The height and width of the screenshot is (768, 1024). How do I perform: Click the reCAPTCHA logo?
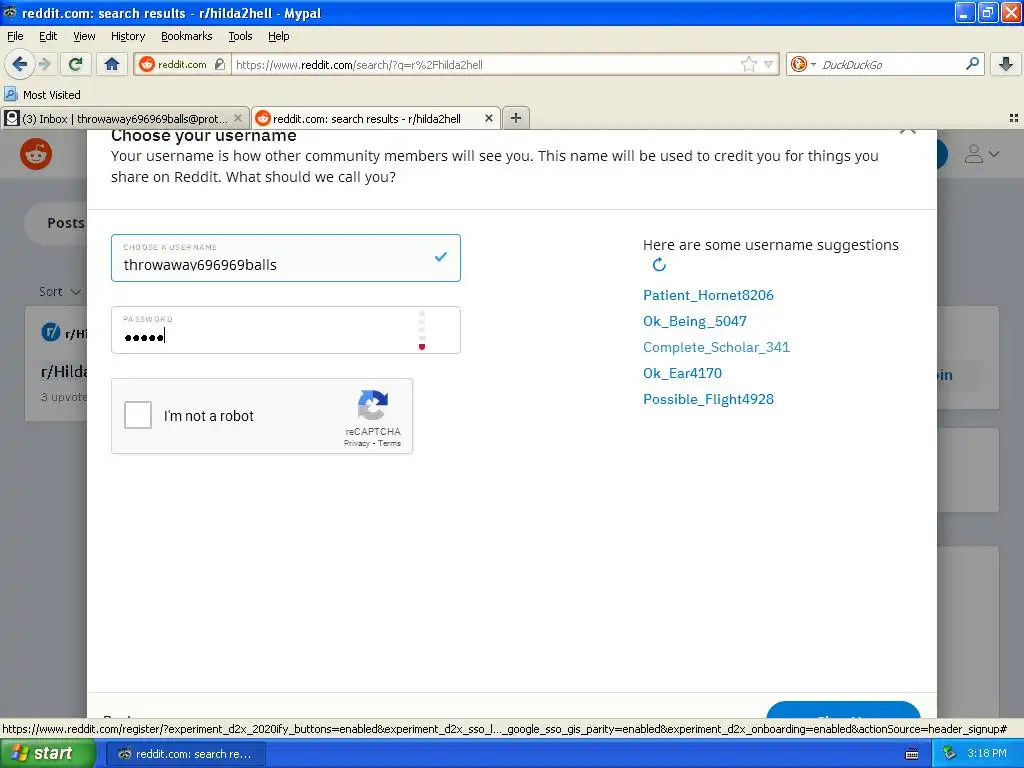(x=373, y=405)
